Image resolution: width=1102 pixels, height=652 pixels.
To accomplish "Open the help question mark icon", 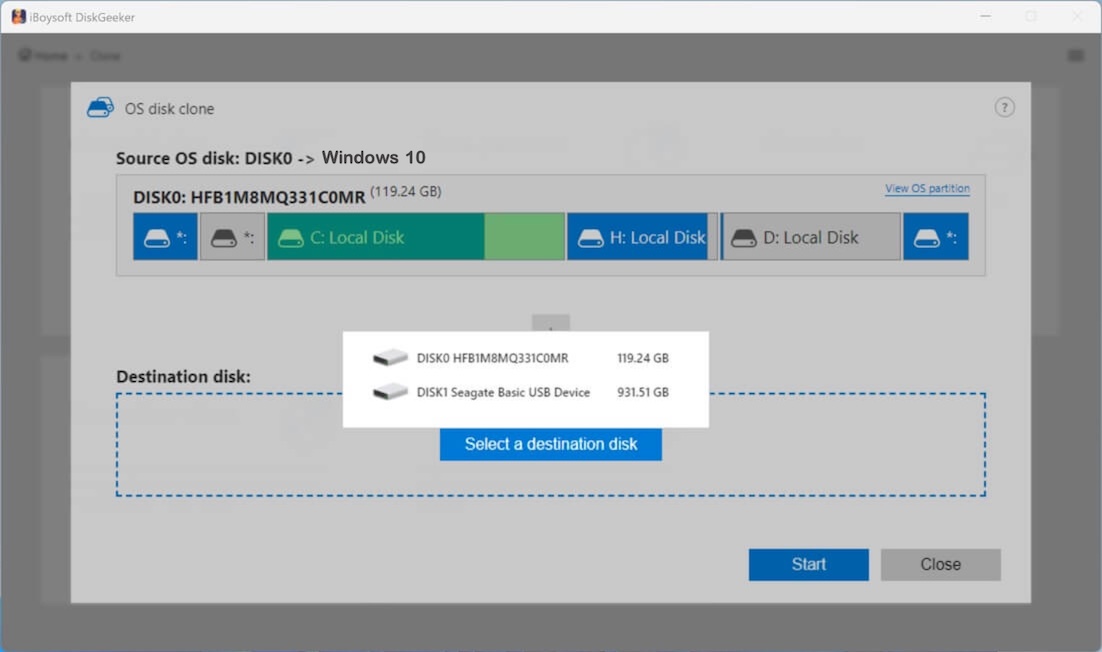I will click(x=1004, y=106).
